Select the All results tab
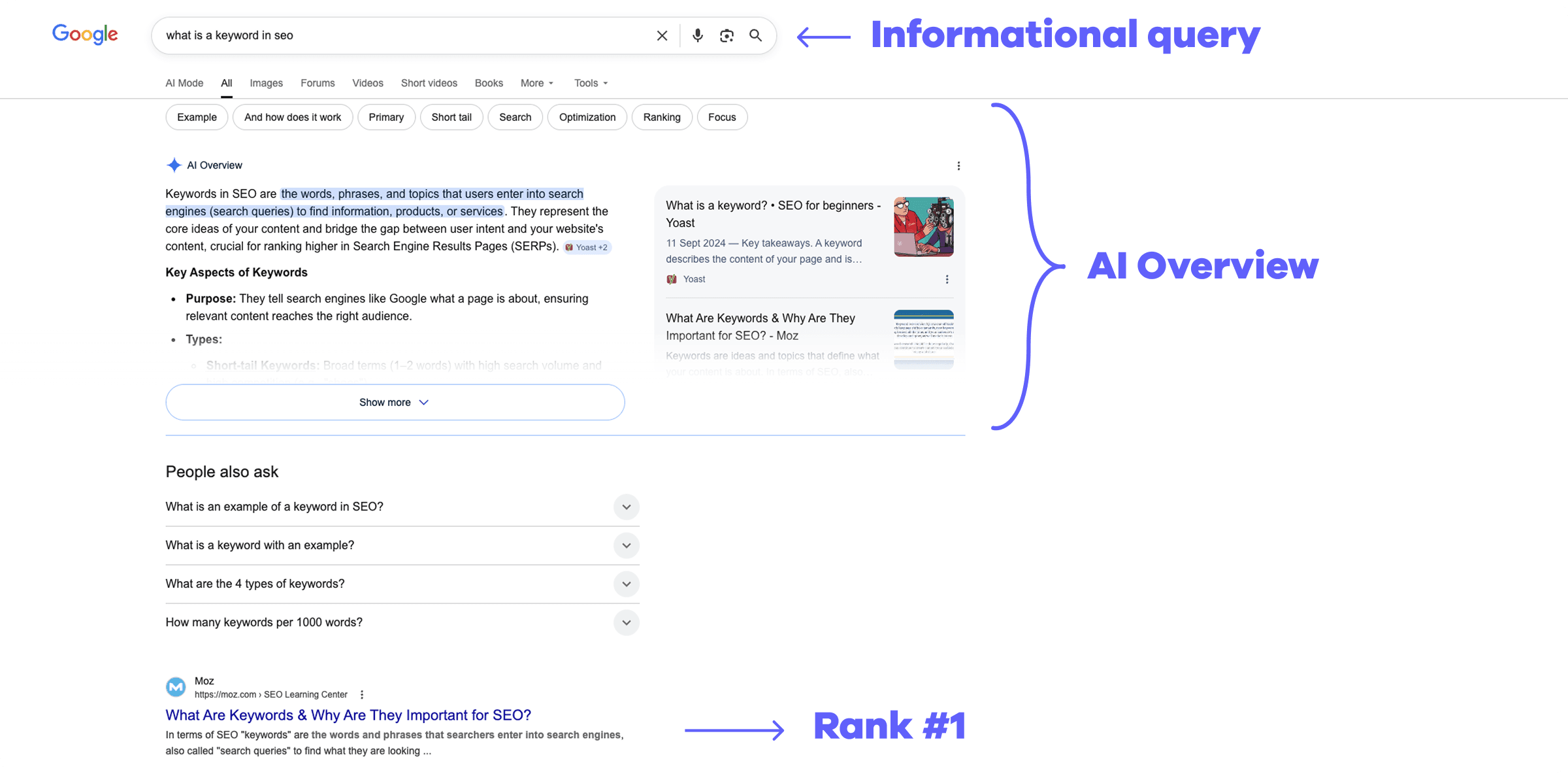The height and width of the screenshot is (774, 1568). point(227,83)
